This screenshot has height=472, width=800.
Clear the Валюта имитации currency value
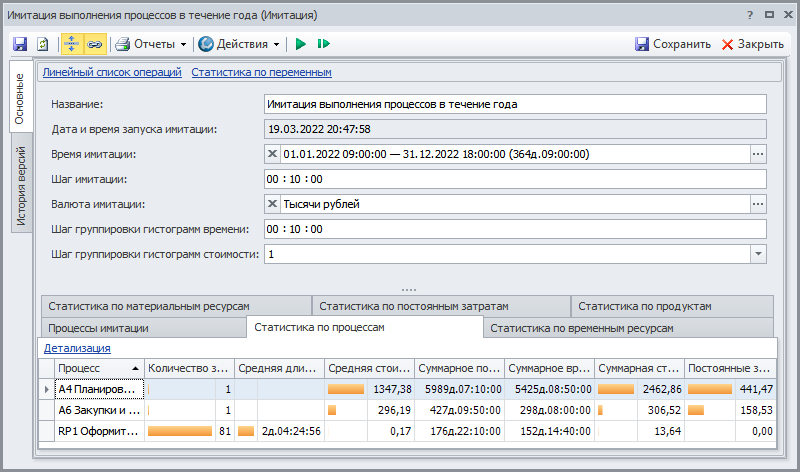pyautogui.click(x=274, y=204)
